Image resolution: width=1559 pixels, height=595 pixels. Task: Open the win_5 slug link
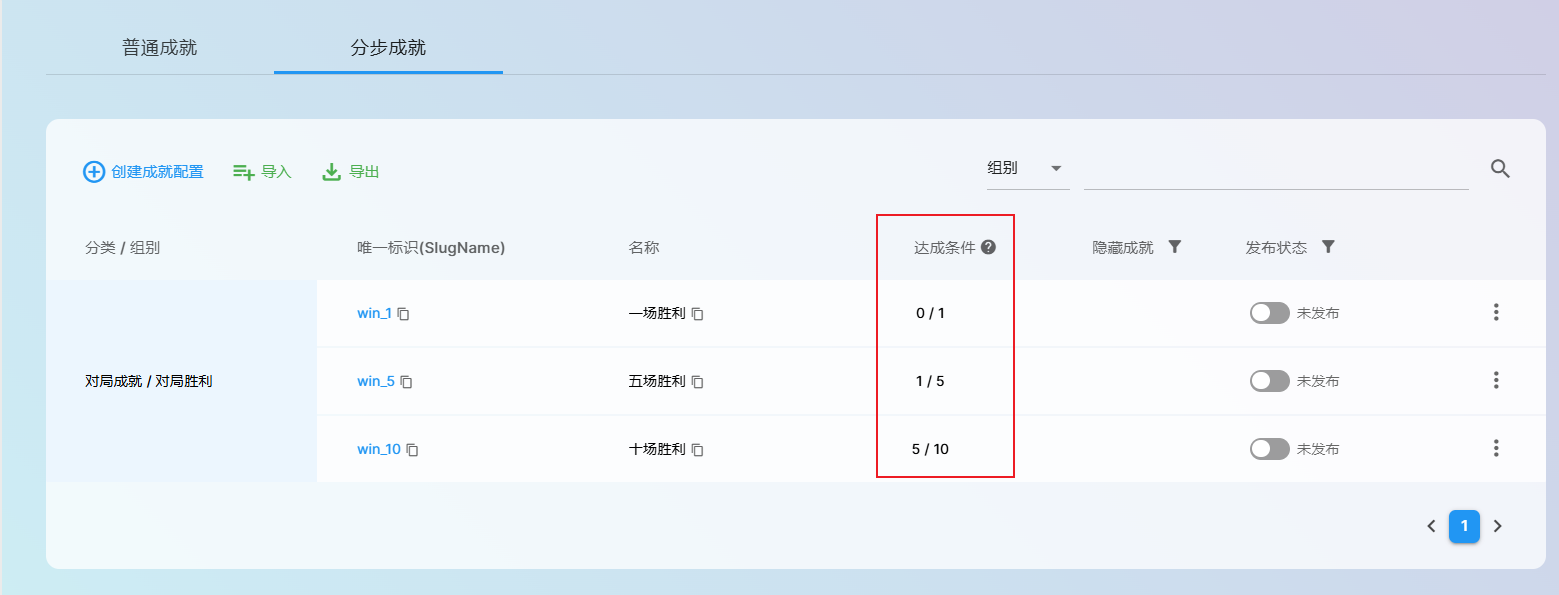376,381
